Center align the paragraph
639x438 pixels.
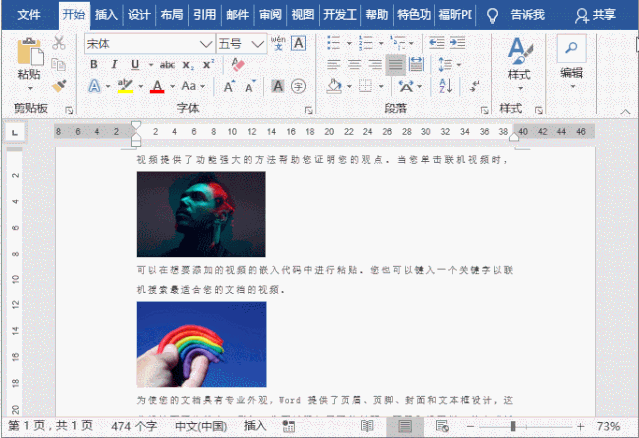pos(355,64)
